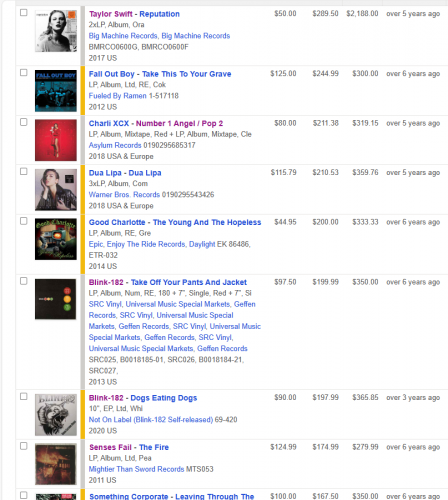Viewport: 448px width, 500px height.
Task: Open the Reputation release title link
Action: 159,14
